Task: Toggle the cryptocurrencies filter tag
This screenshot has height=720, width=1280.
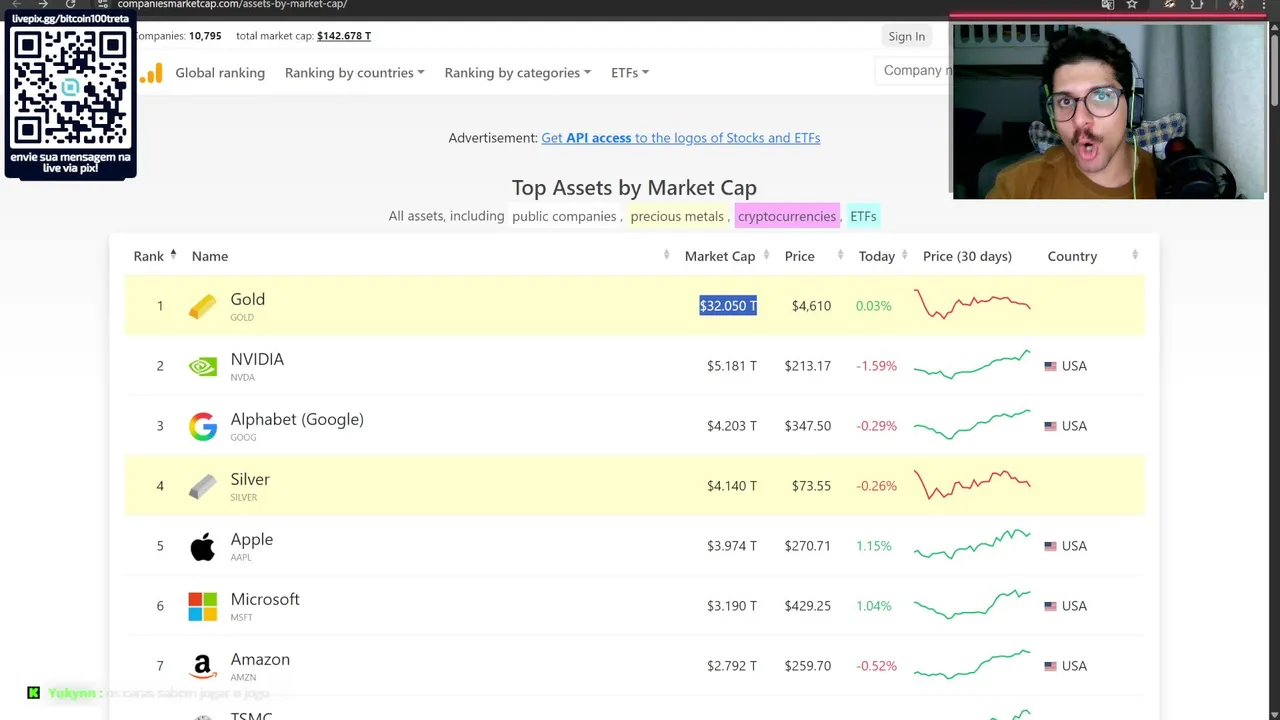Action: (786, 216)
